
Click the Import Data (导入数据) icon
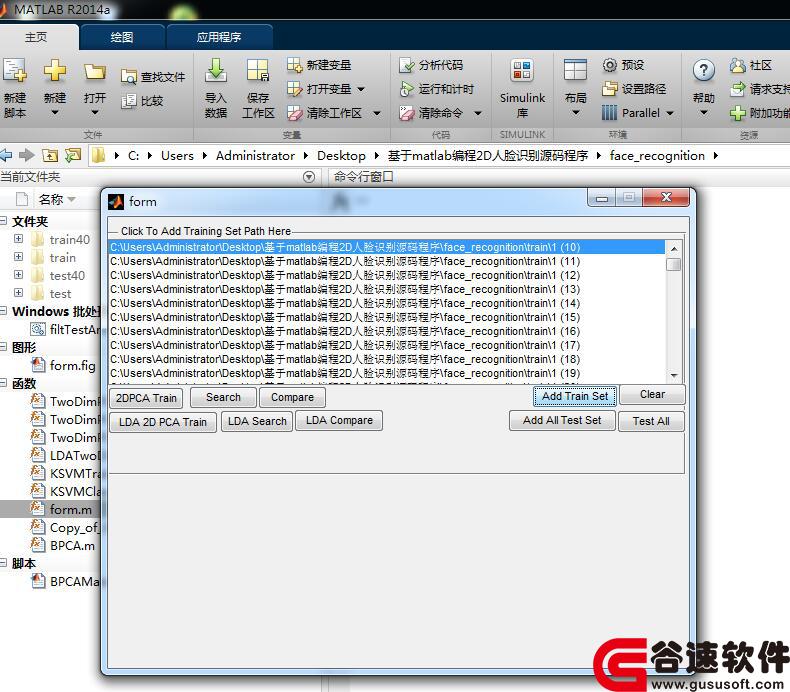216,71
